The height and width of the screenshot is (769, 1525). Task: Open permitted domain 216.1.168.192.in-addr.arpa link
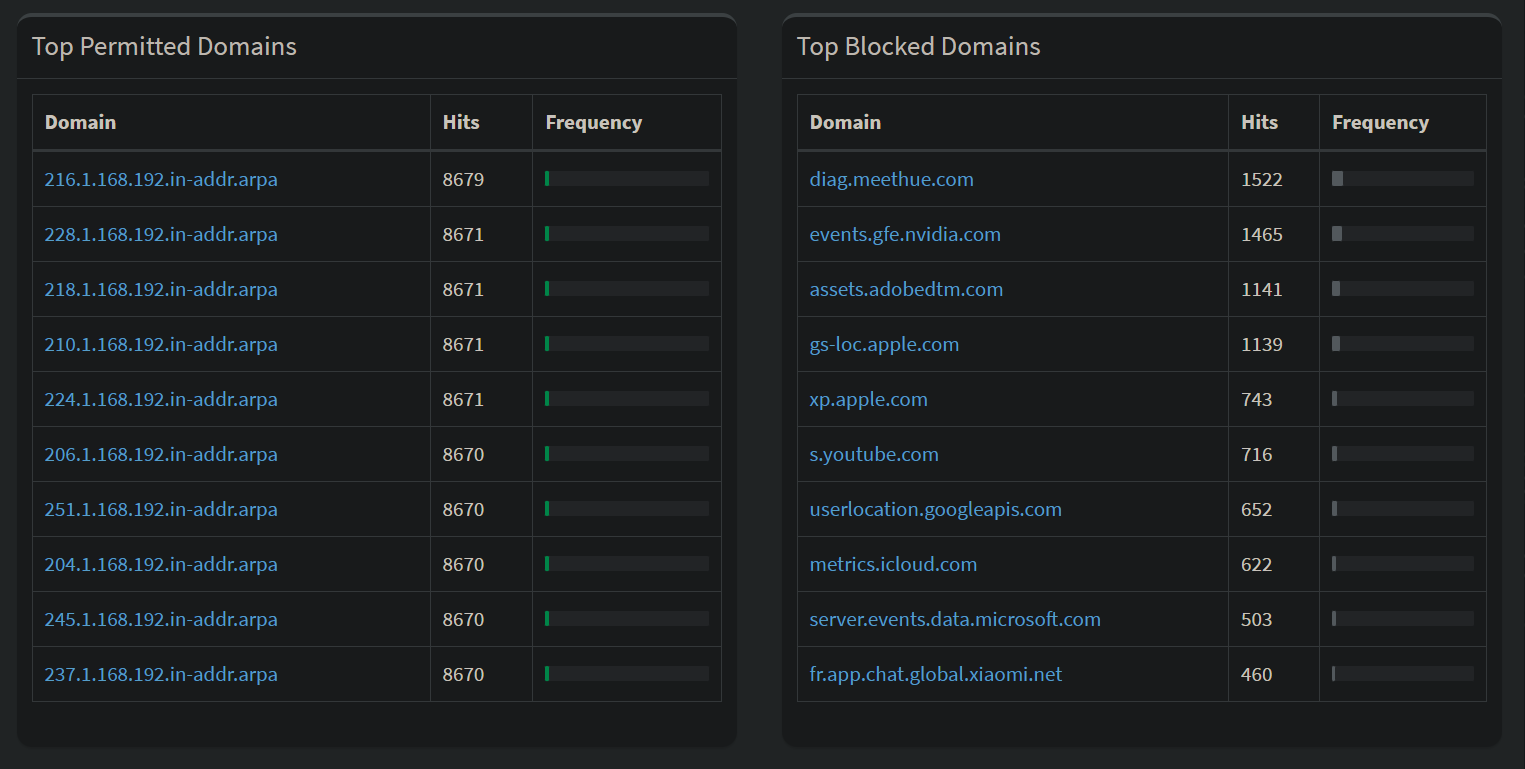point(161,179)
